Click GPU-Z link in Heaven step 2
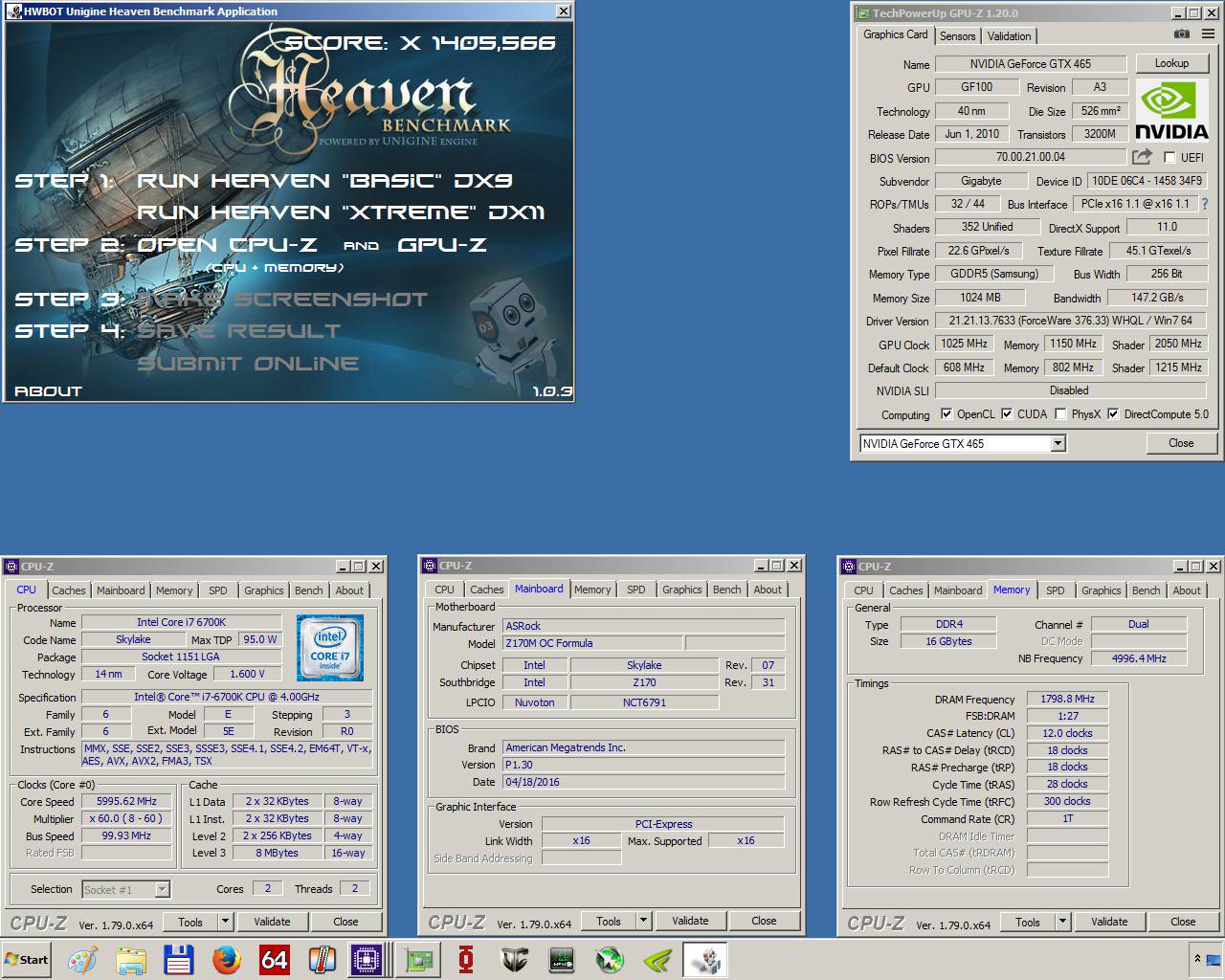The width and height of the screenshot is (1225, 980). pyautogui.click(x=441, y=244)
